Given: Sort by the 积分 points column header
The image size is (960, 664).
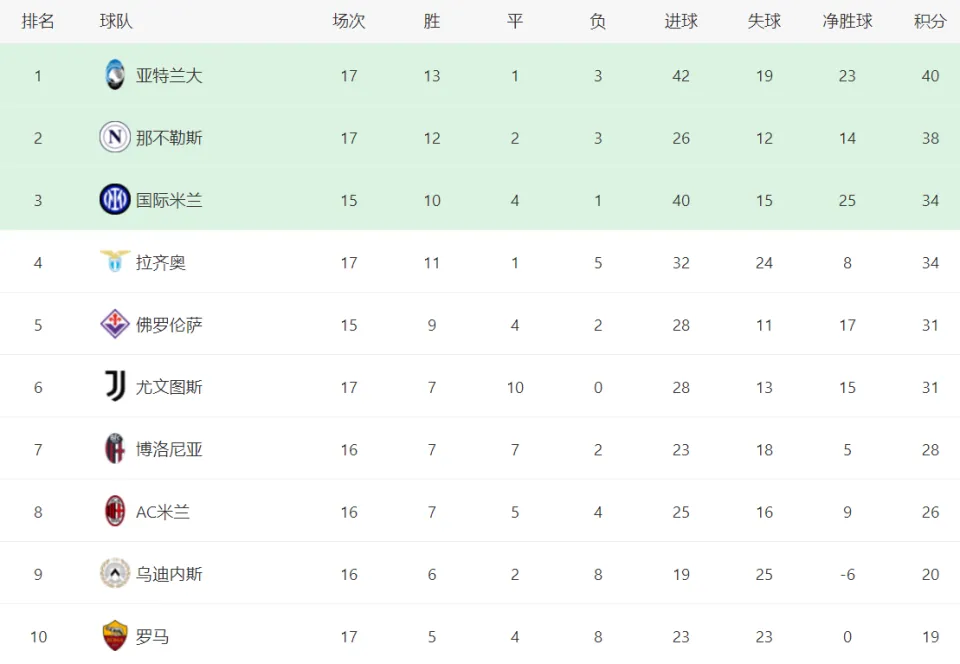Looking at the screenshot, I should click(930, 21).
